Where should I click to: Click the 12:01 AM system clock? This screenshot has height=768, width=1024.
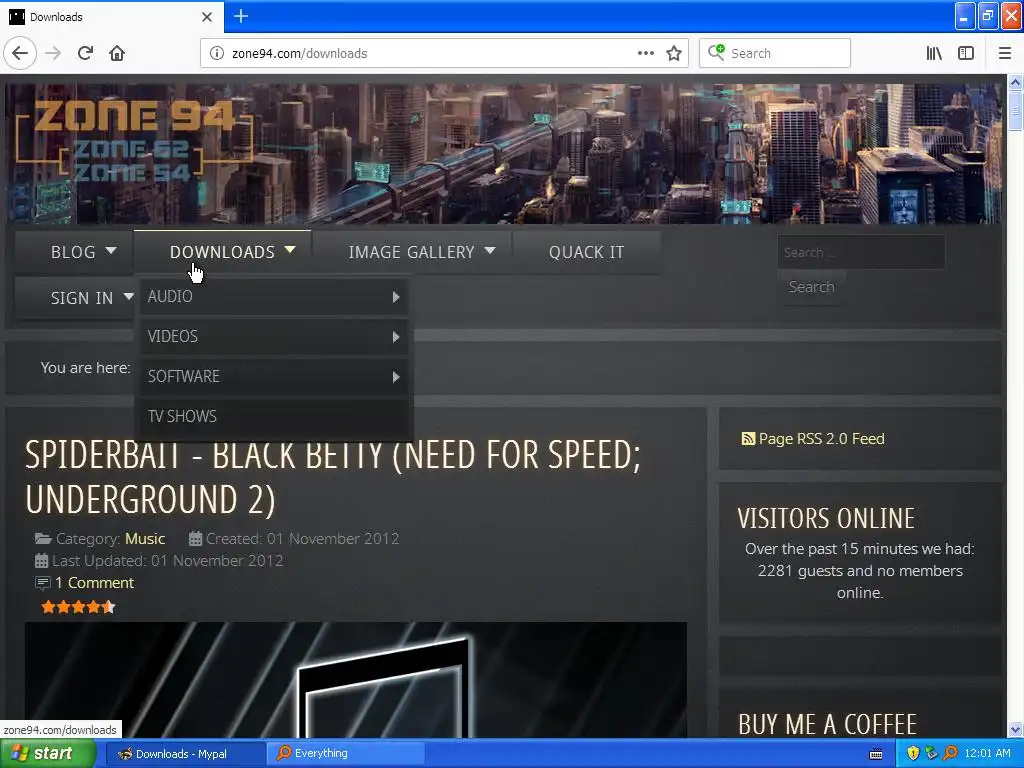pos(987,753)
